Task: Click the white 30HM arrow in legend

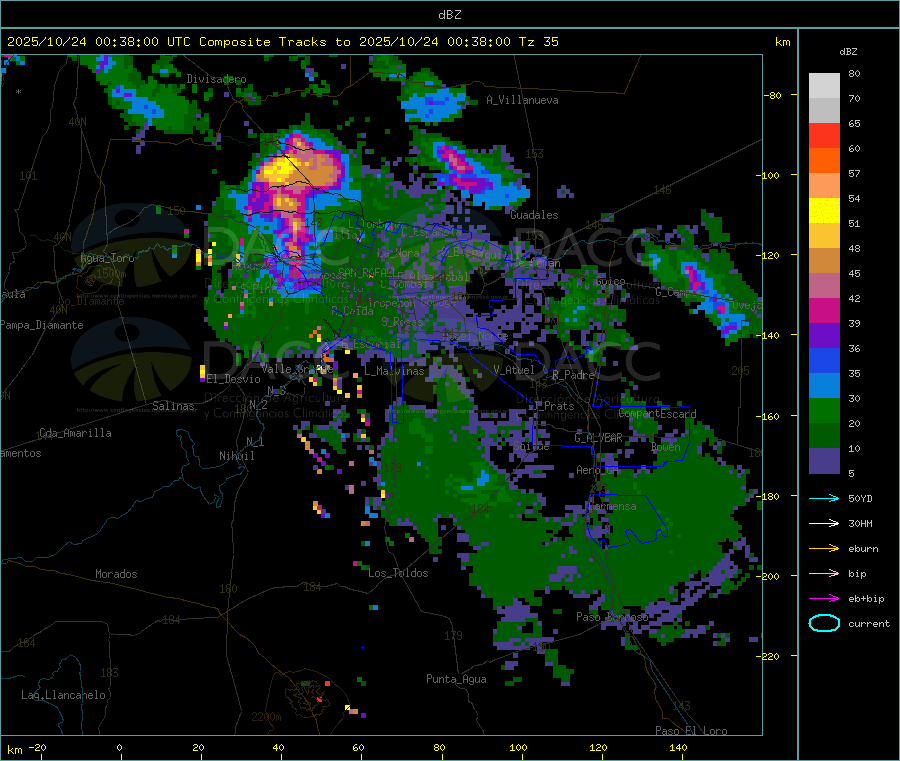Action: click(x=824, y=523)
